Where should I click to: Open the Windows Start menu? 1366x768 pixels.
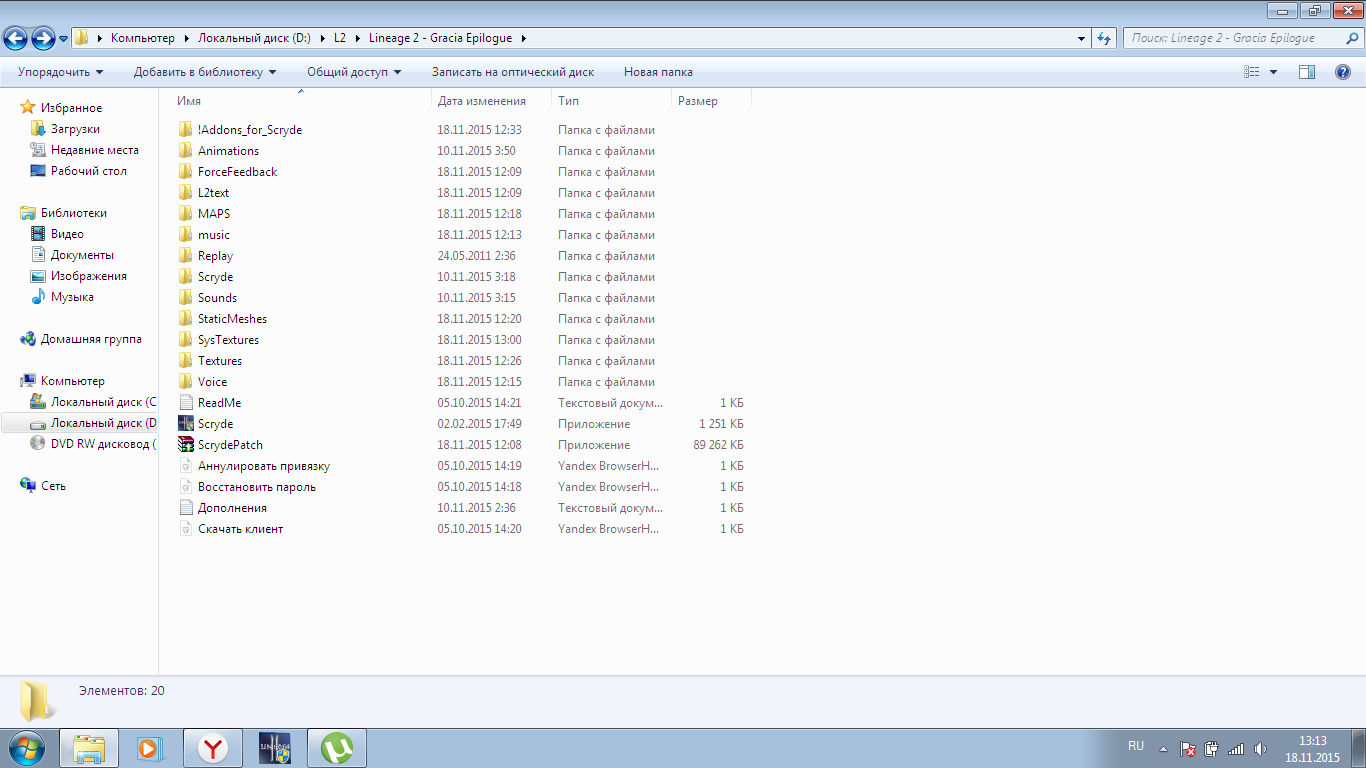click(26, 748)
